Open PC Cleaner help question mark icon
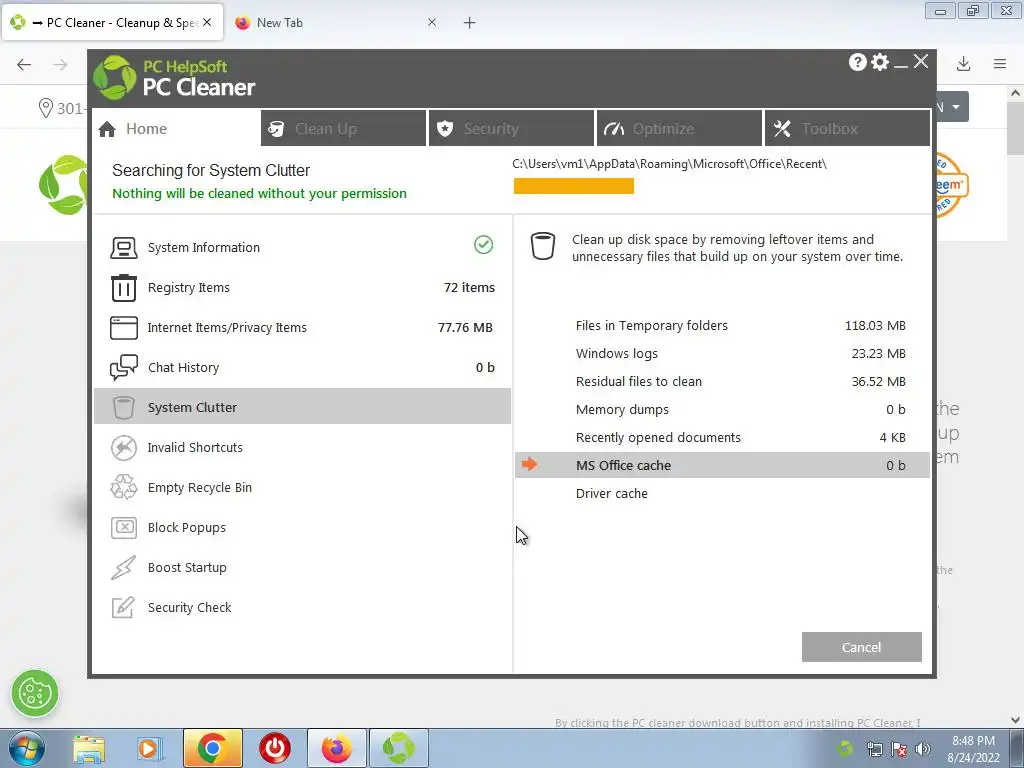This screenshot has height=768, width=1024. pyautogui.click(x=857, y=62)
